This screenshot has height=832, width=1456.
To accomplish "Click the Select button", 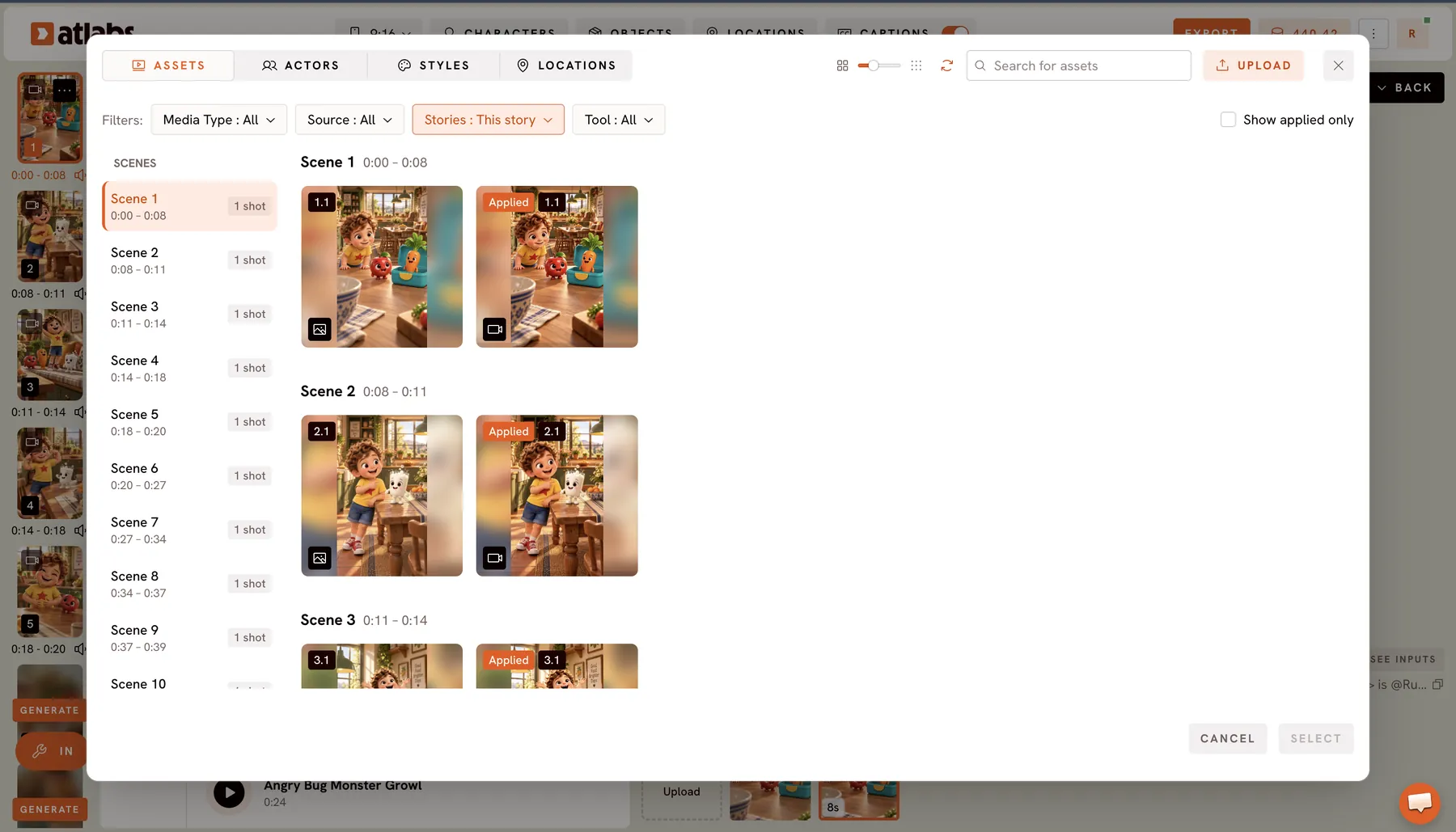I will (x=1315, y=738).
